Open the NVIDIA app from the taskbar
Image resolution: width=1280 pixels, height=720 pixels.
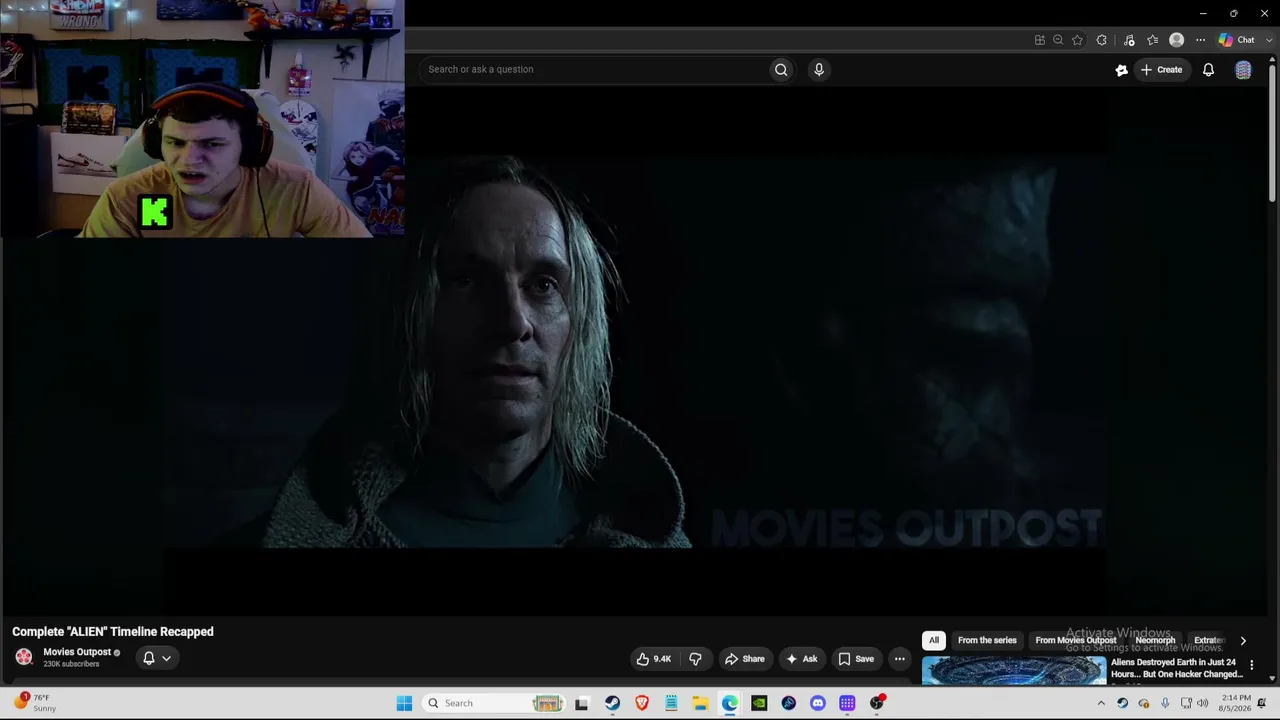pyautogui.click(x=759, y=703)
